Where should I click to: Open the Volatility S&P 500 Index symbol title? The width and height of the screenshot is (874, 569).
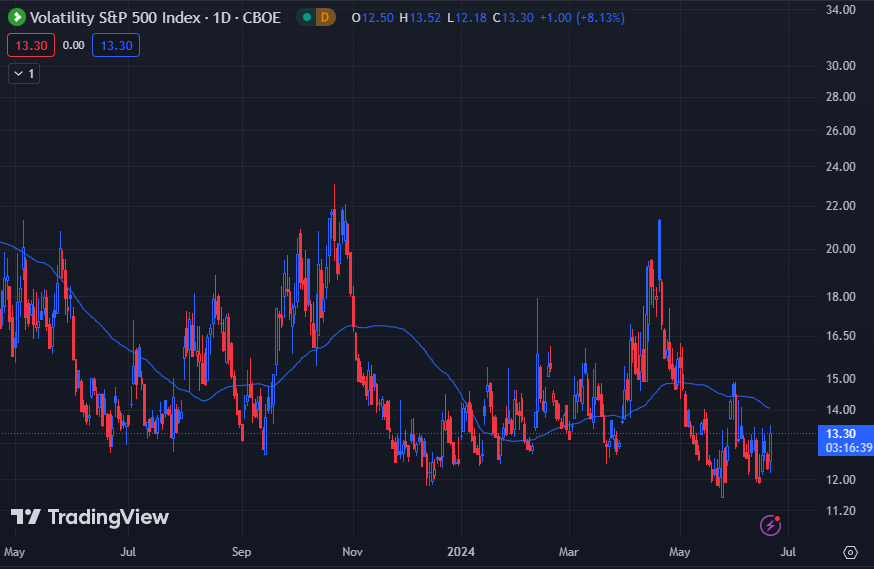coord(155,18)
